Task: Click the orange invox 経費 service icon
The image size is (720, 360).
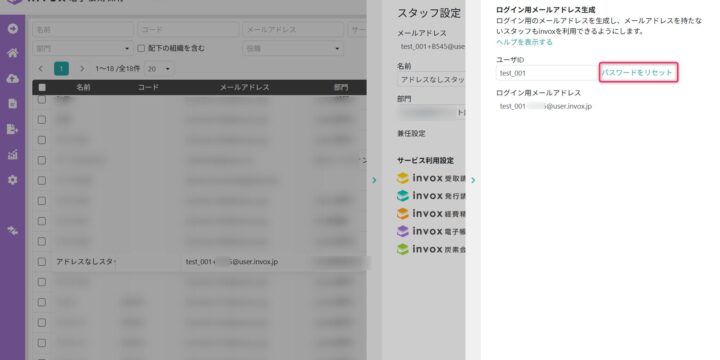Action: pyautogui.click(x=403, y=214)
